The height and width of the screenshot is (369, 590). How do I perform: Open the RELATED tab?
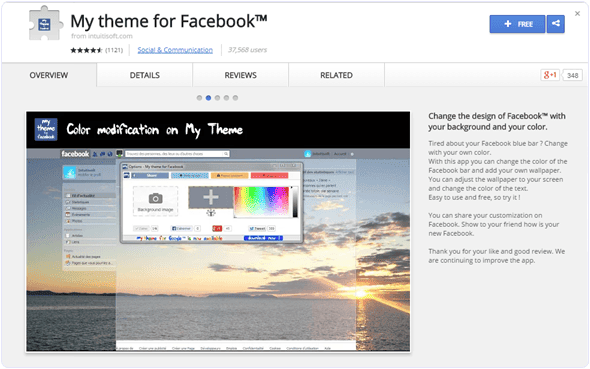[x=336, y=75]
